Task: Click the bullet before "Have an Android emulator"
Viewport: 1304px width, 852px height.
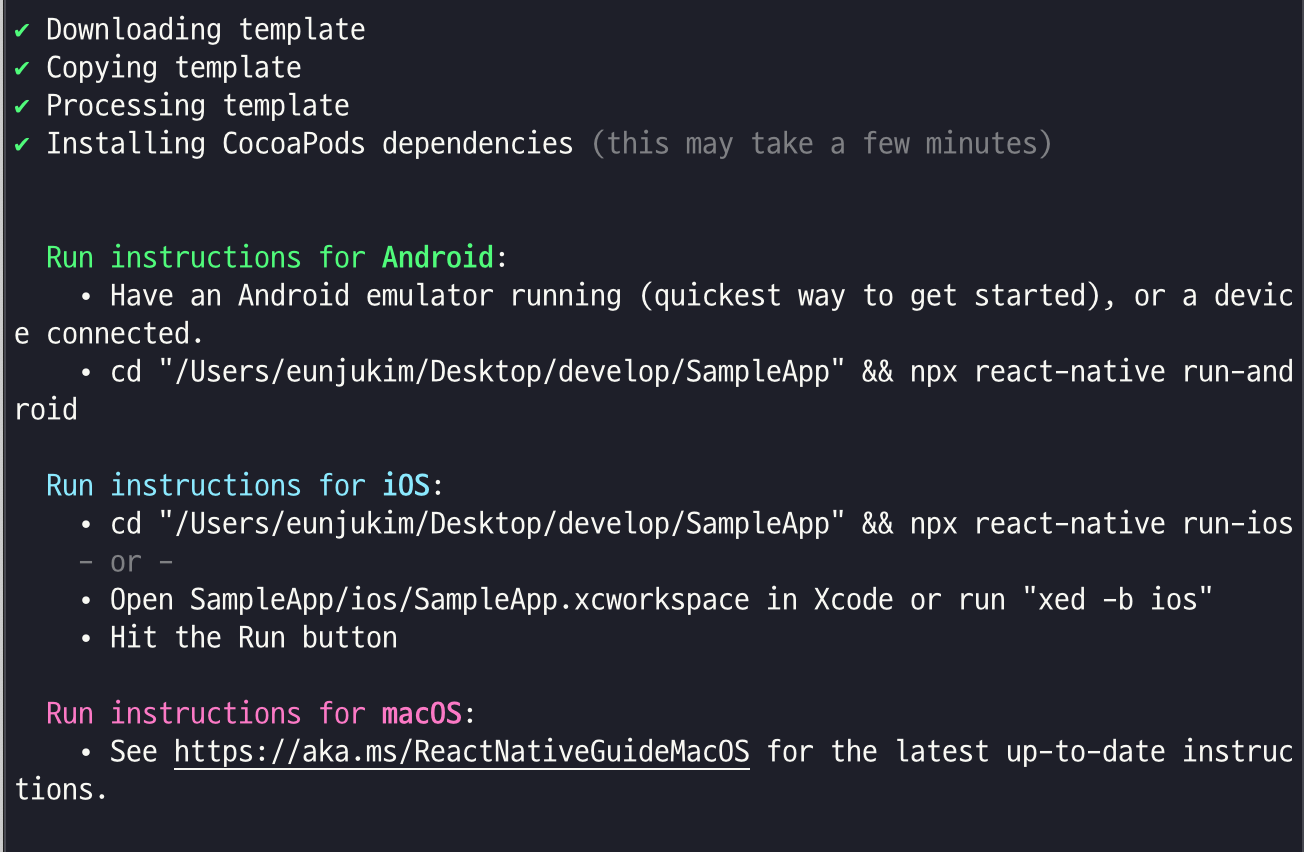Action: click(x=87, y=296)
